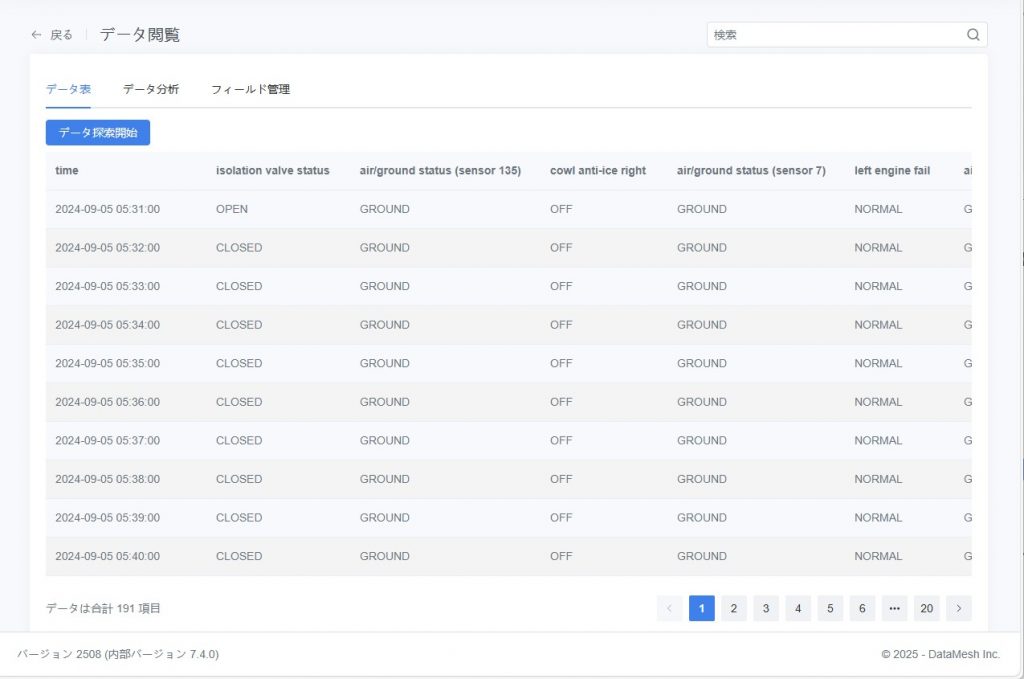Select the row with OPEN valve status
The image size is (1024, 679).
pyautogui.click(x=232, y=210)
